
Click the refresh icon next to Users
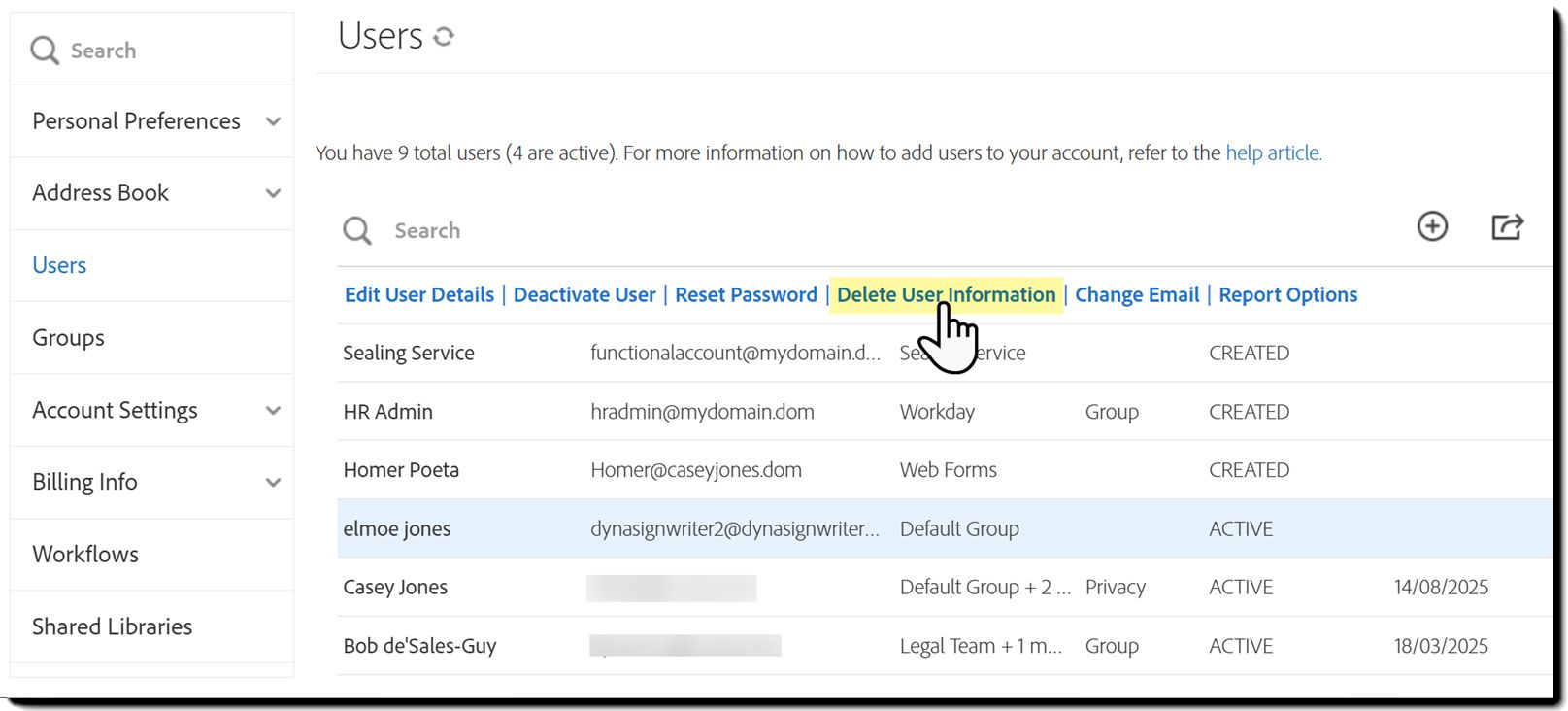[x=444, y=37]
